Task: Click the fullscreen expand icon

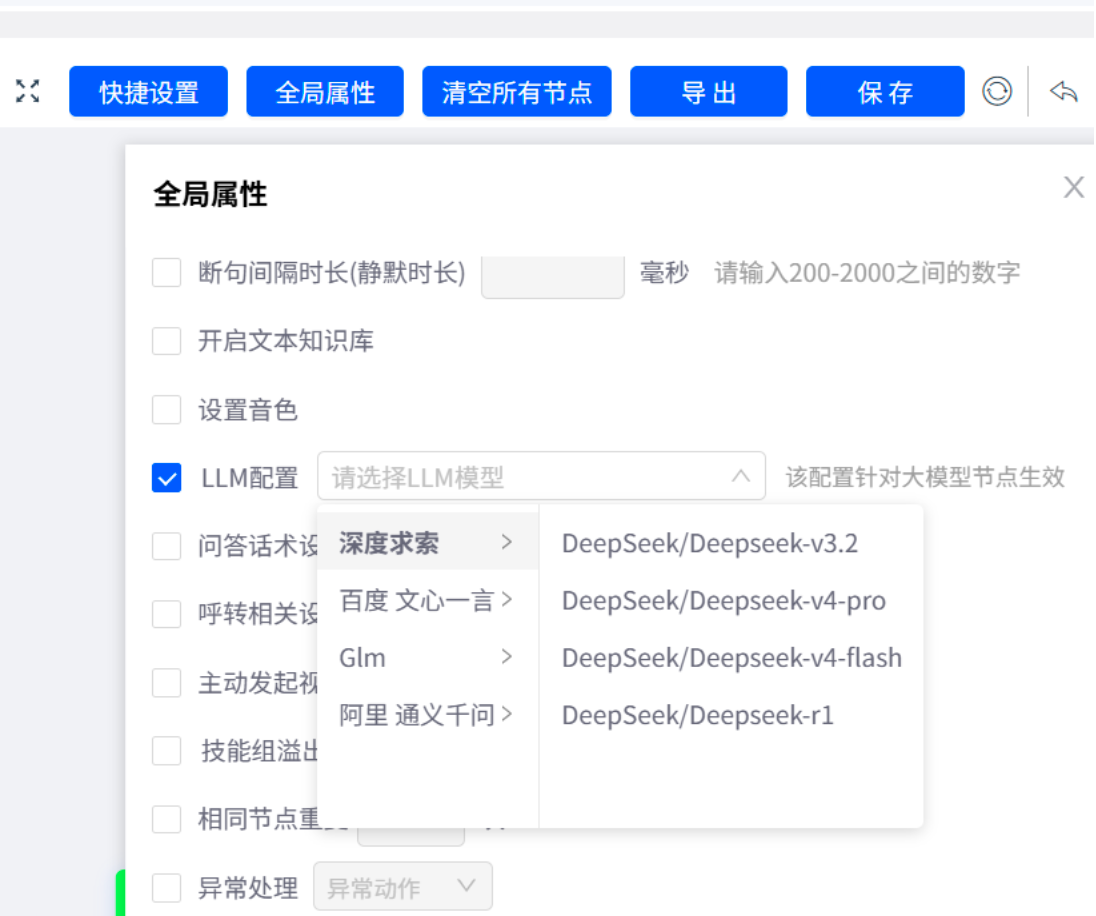Action: 27,91
